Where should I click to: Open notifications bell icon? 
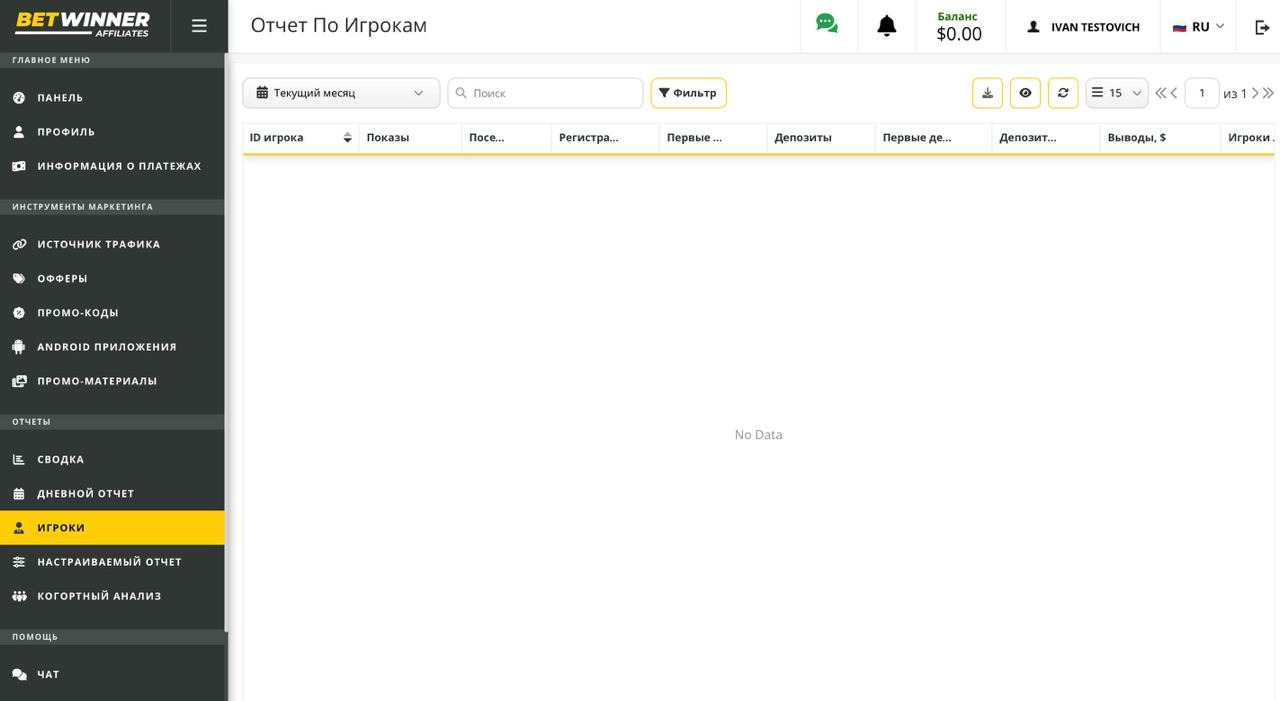tap(886, 27)
